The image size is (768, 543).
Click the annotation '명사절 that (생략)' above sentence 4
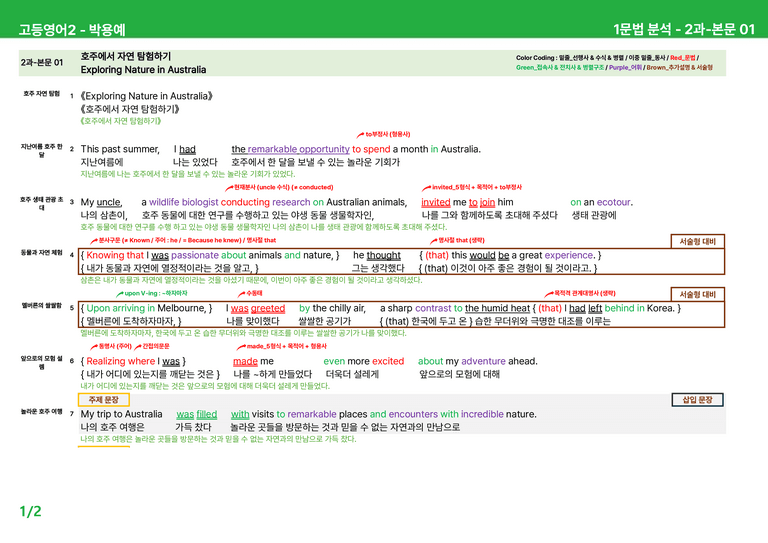click(x=461, y=240)
